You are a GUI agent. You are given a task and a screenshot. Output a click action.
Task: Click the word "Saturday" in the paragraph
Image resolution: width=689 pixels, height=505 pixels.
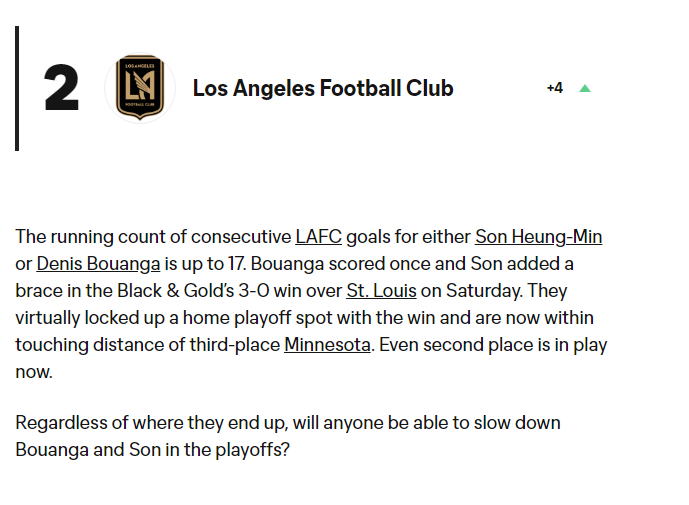486,292
